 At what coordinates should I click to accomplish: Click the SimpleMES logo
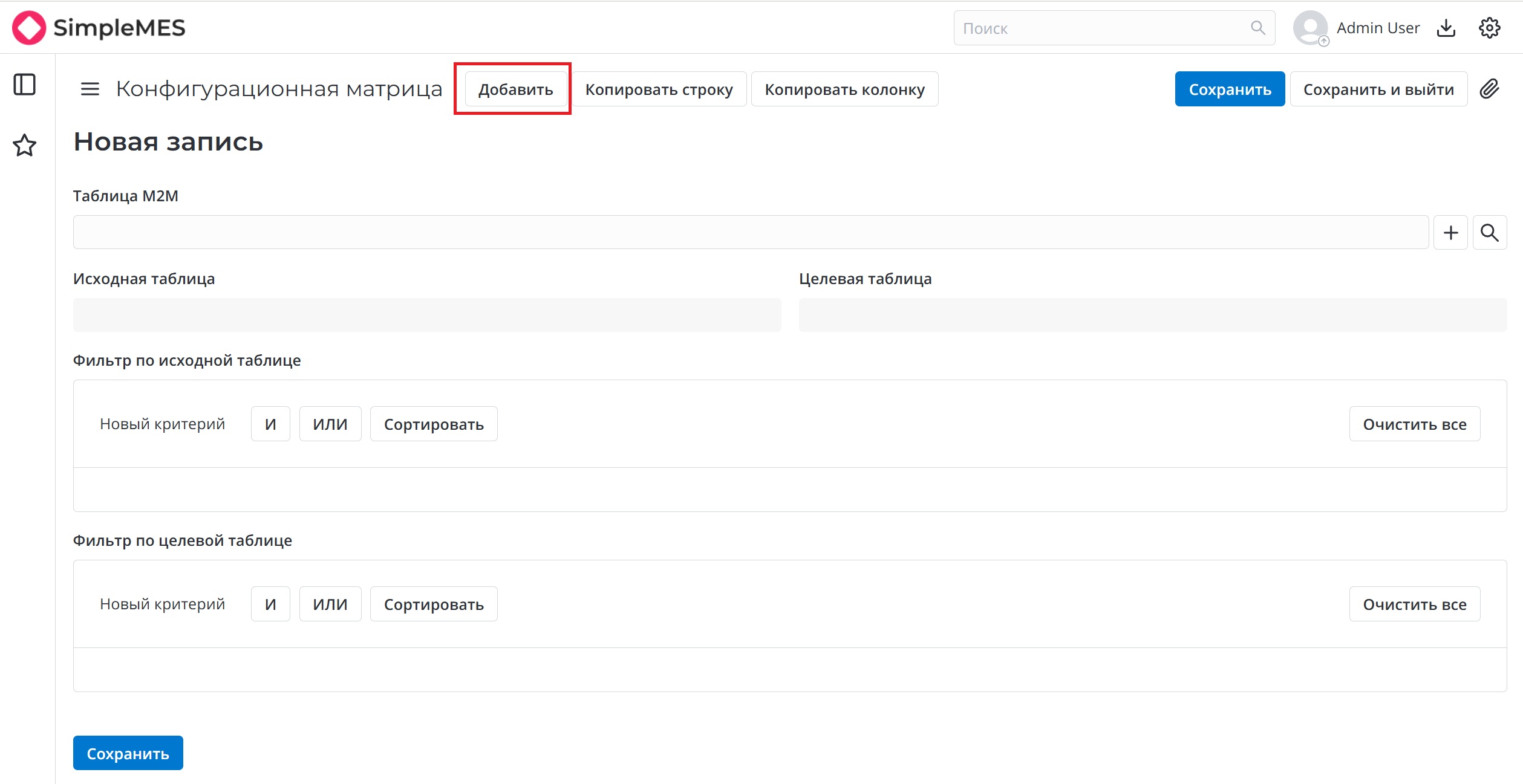point(99,28)
